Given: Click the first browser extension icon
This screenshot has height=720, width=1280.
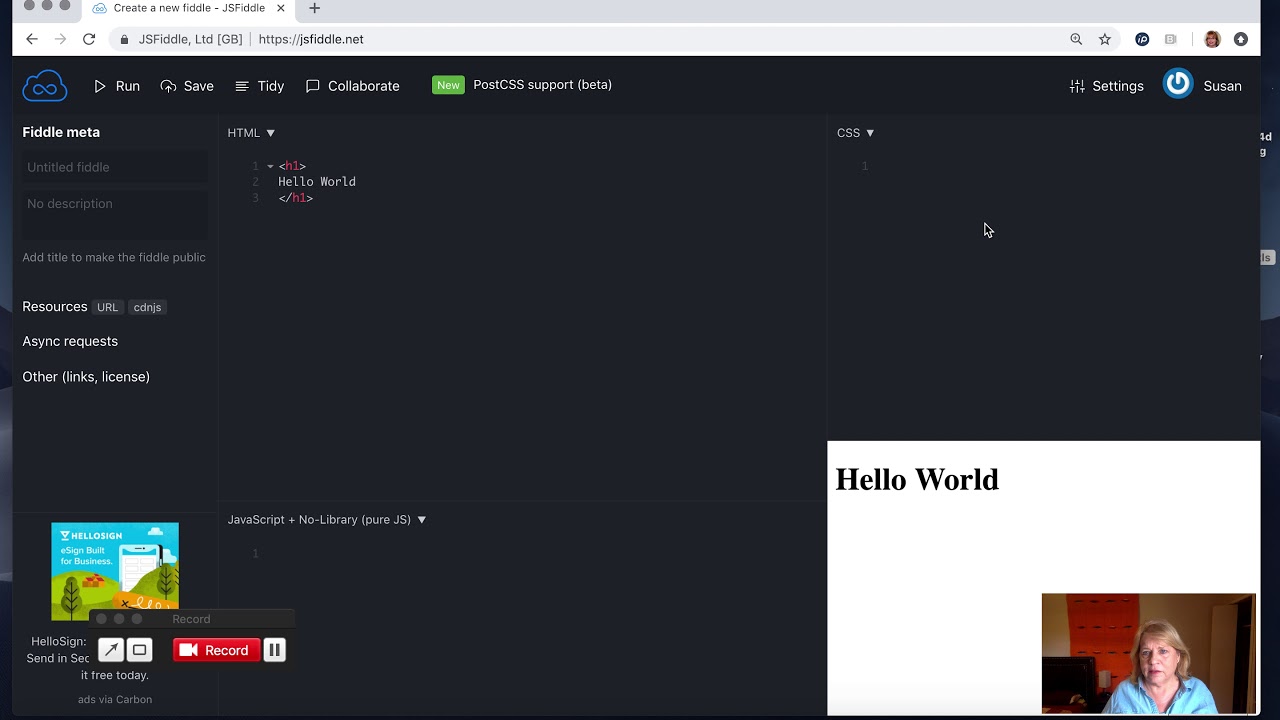Looking at the screenshot, I should click(1142, 39).
